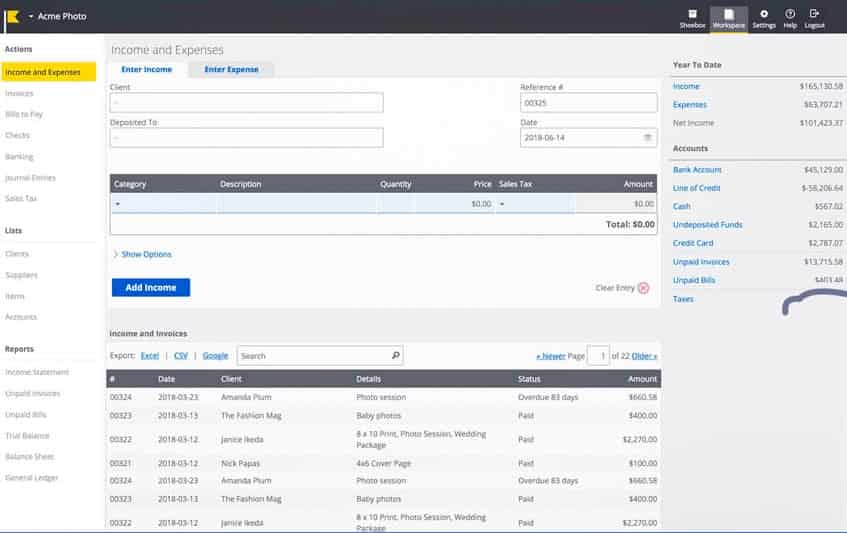Select the Enter Income tab
The height and width of the screenshot is (533, 847).
(146, 70)
